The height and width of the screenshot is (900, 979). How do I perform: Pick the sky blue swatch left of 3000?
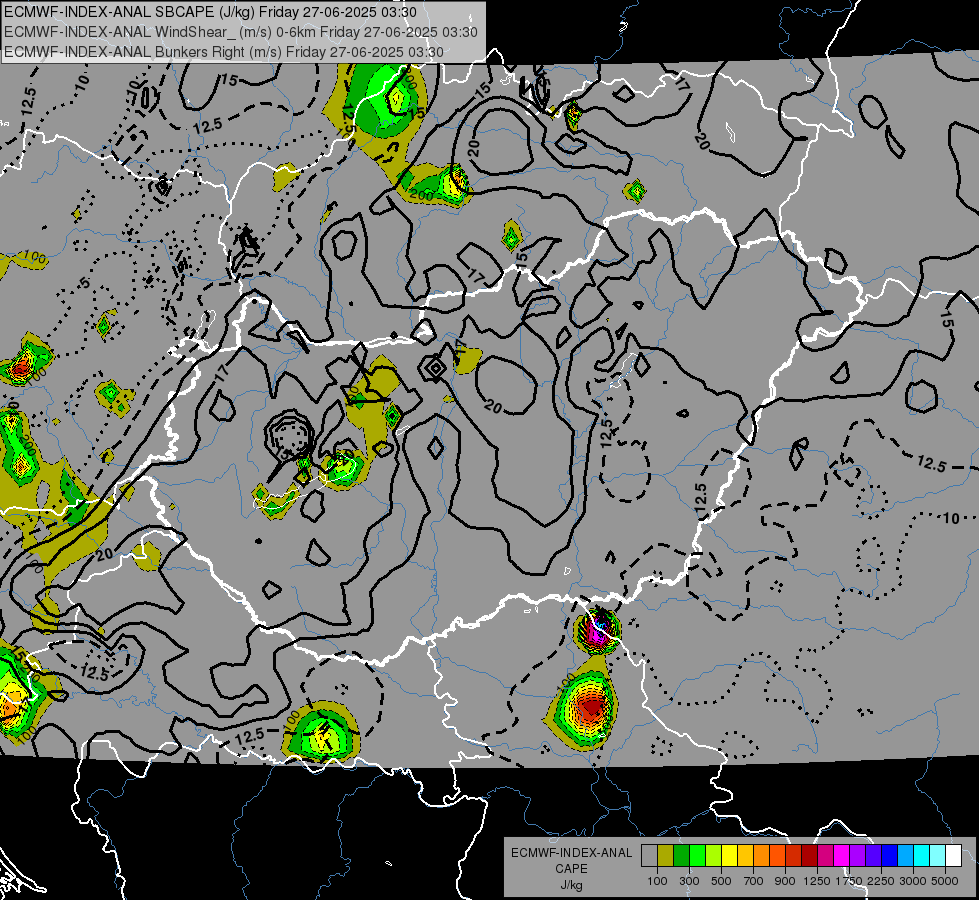tap(906, 855)
